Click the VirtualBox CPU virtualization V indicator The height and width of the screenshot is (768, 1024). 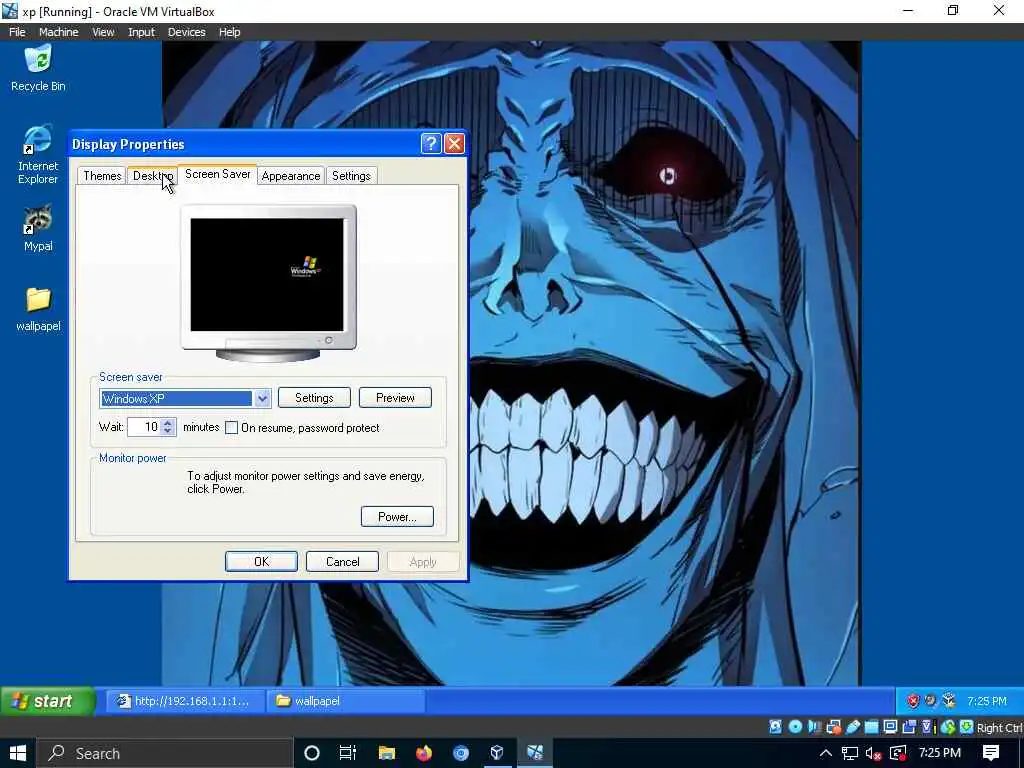[x=927, y=727]
